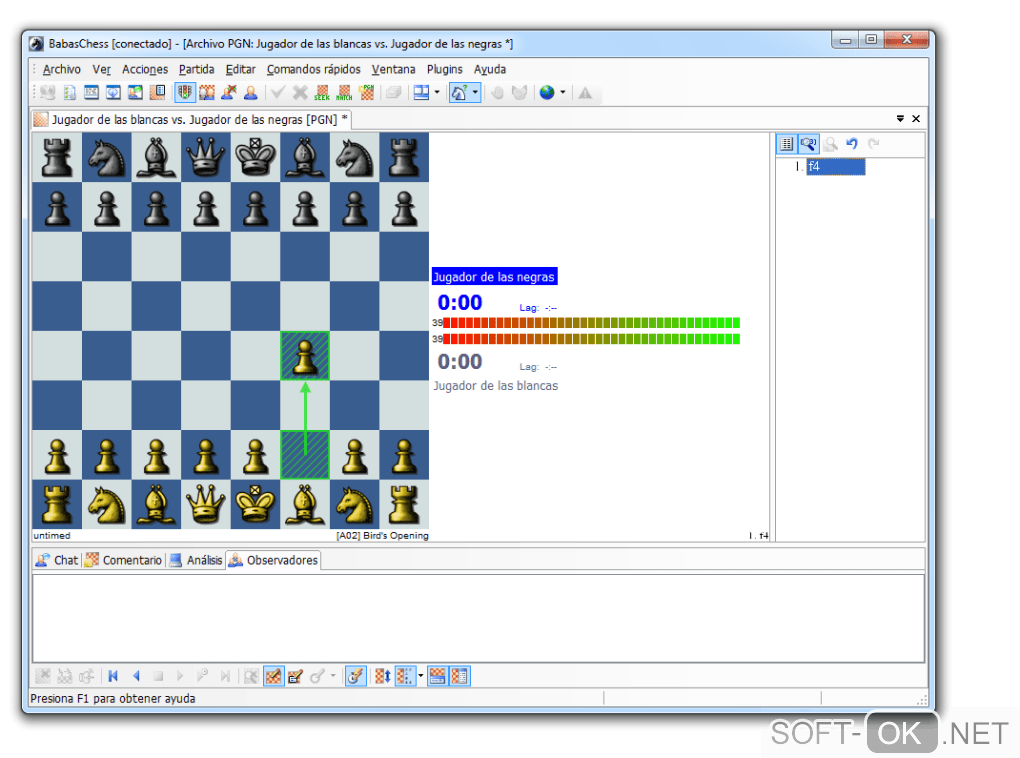Click the white pawn on f4

pos(305,356)
